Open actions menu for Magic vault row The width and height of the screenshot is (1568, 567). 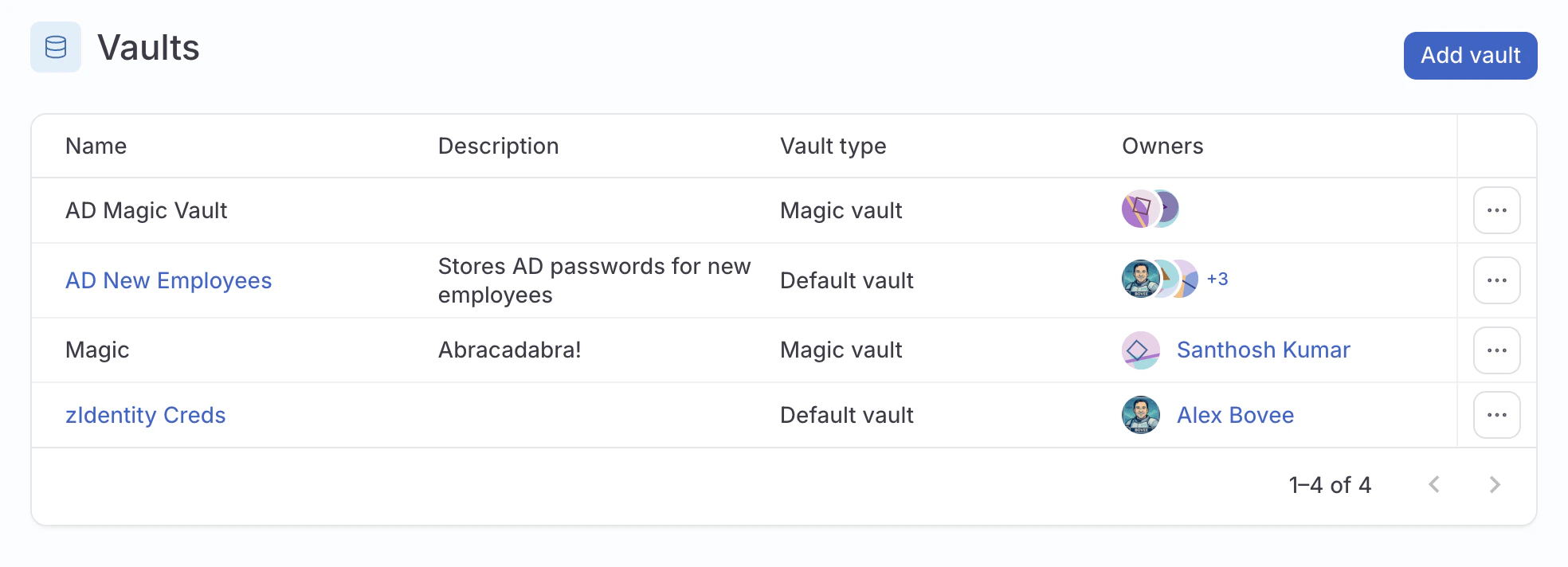[1496, 350]
